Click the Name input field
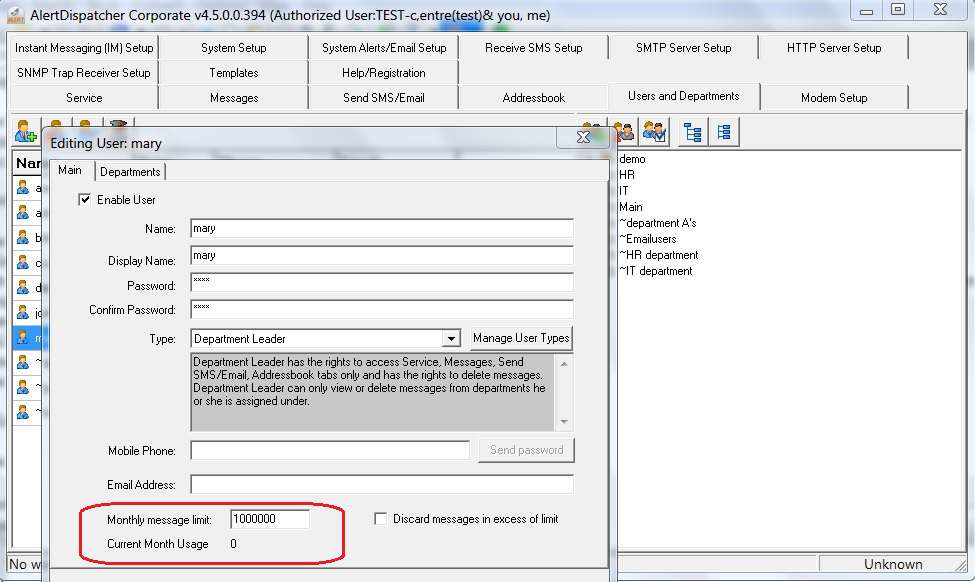The width and height of the screenshot is (975, 582). (382, 228)
